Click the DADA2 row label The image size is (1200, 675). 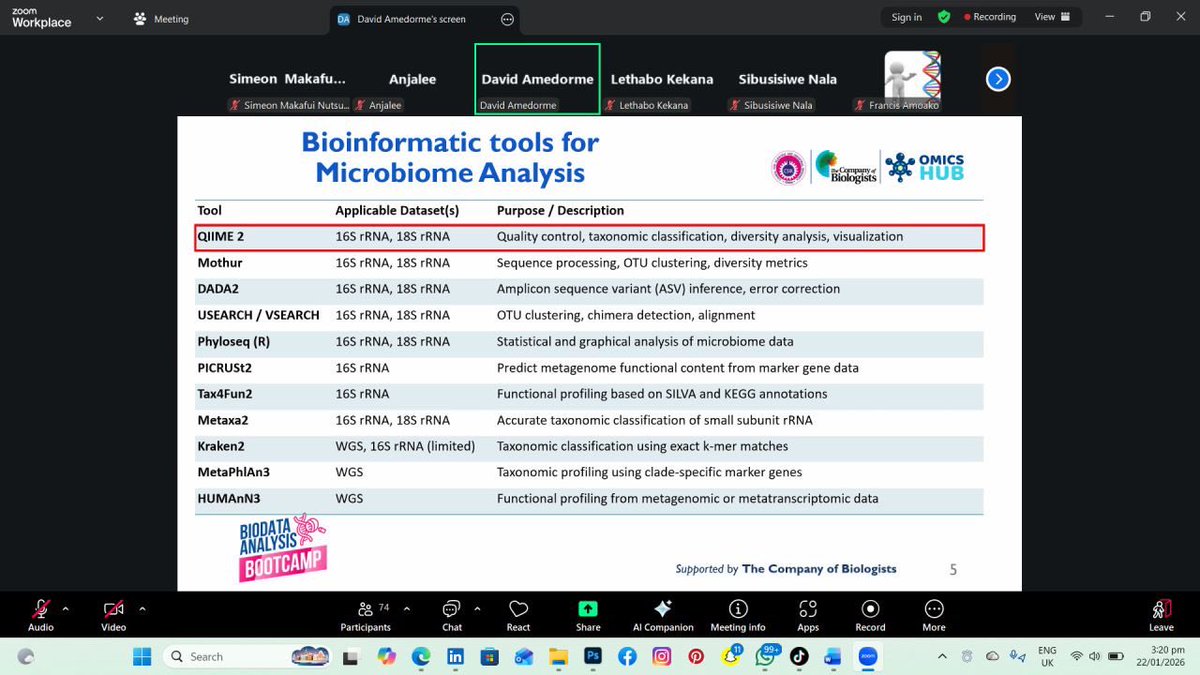click(x=218, y=289)
